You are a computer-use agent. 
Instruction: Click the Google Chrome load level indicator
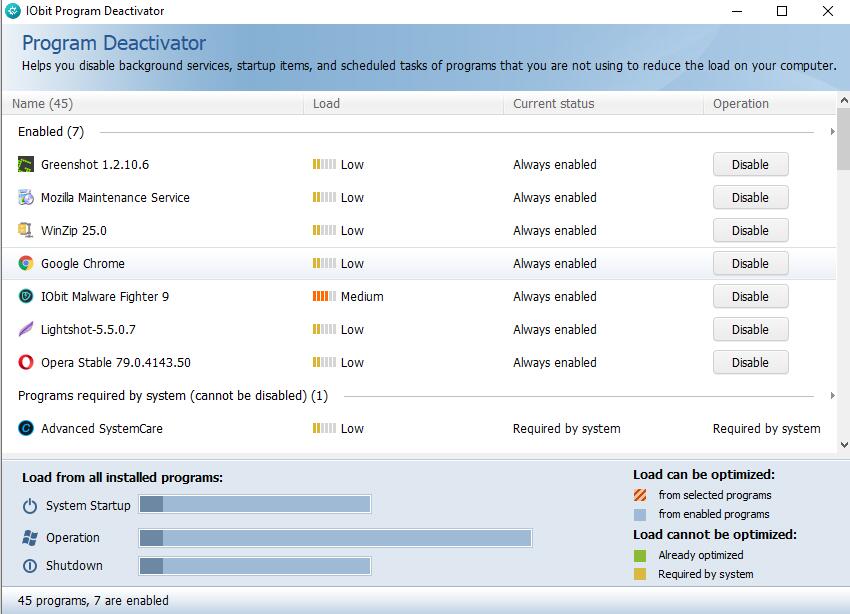324,263
